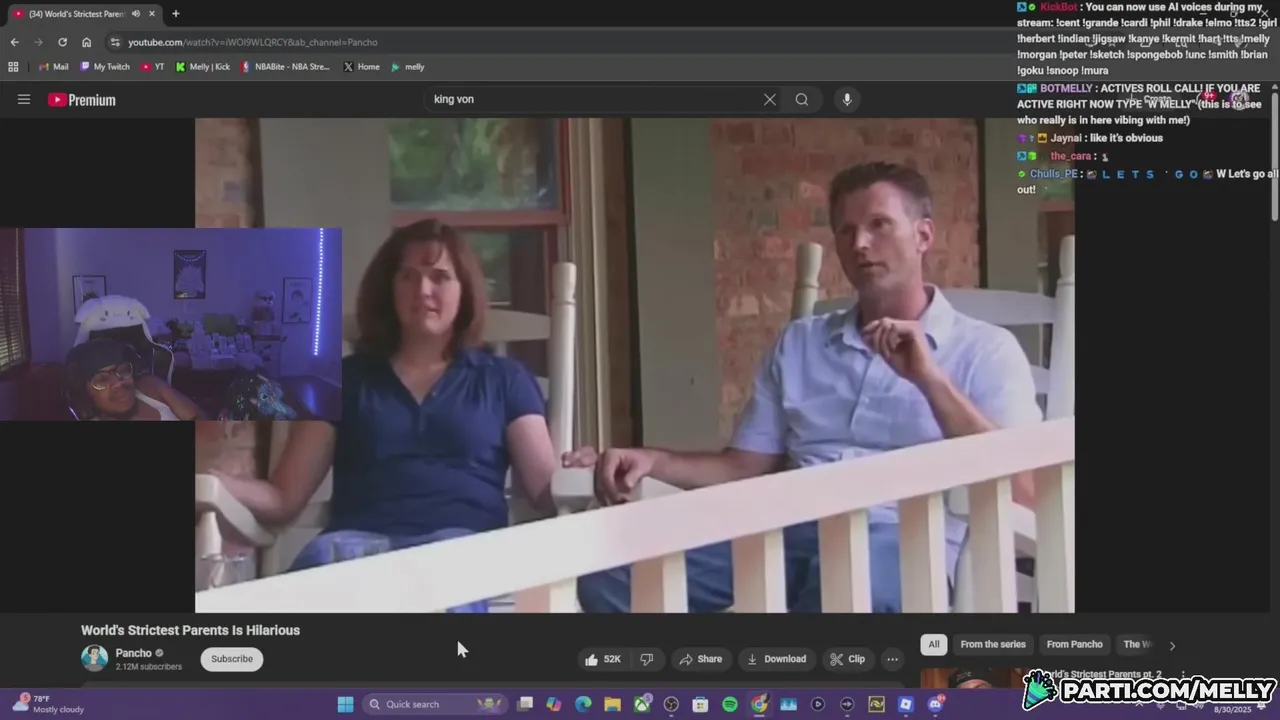The image size is (1280, 720).
Task: Open OBS Studio from taskbar
Action: 671,704
